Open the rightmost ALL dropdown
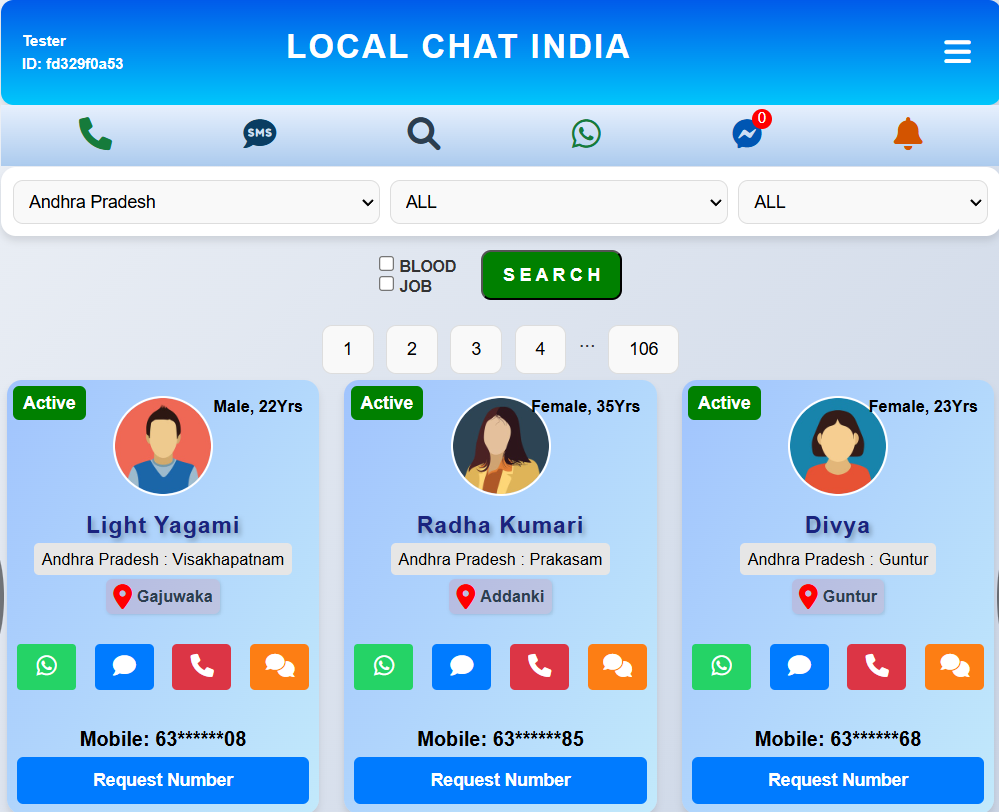This screenshot has height=812, width=999. coord(861,202)
